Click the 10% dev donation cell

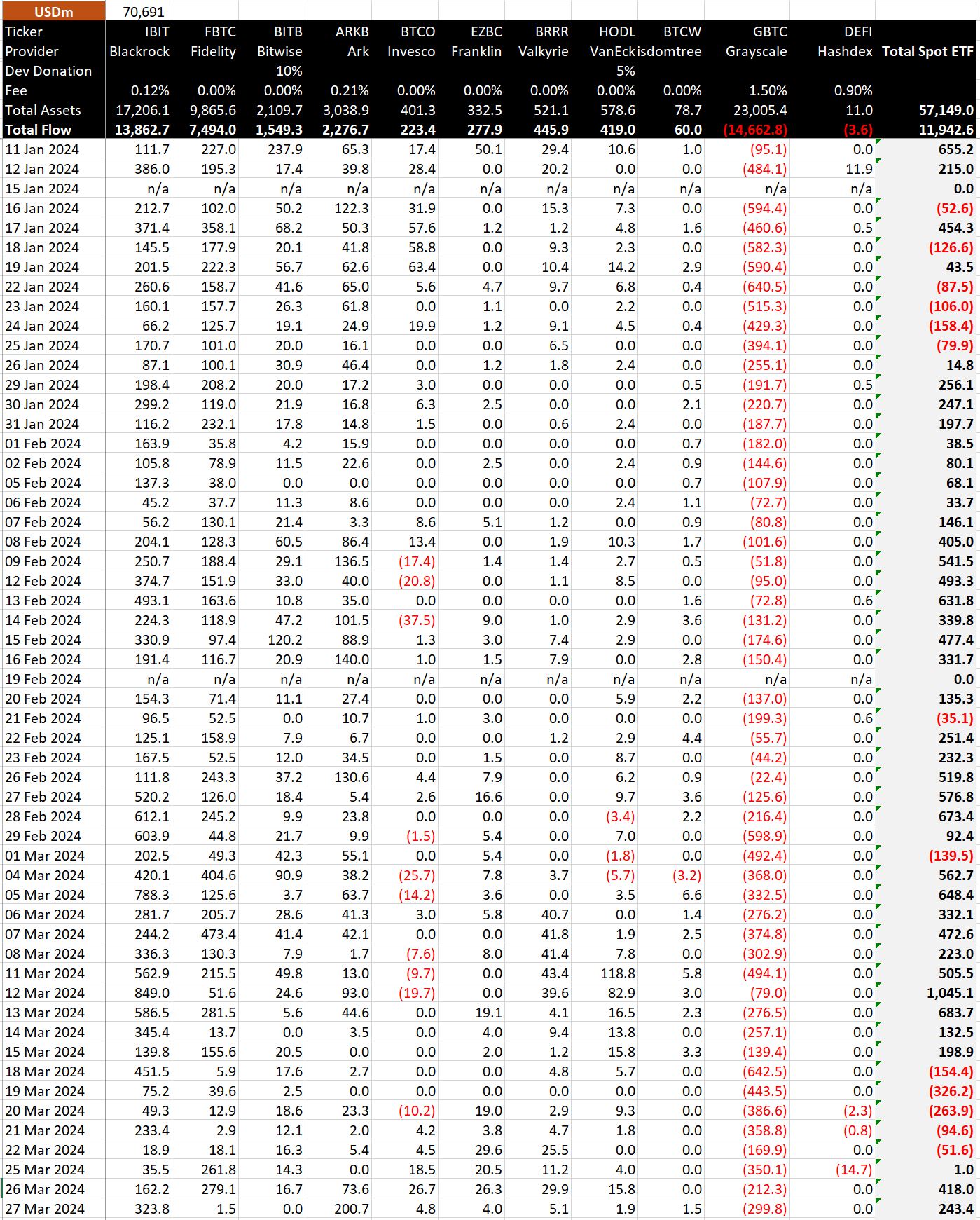click(x=289, y=71)
